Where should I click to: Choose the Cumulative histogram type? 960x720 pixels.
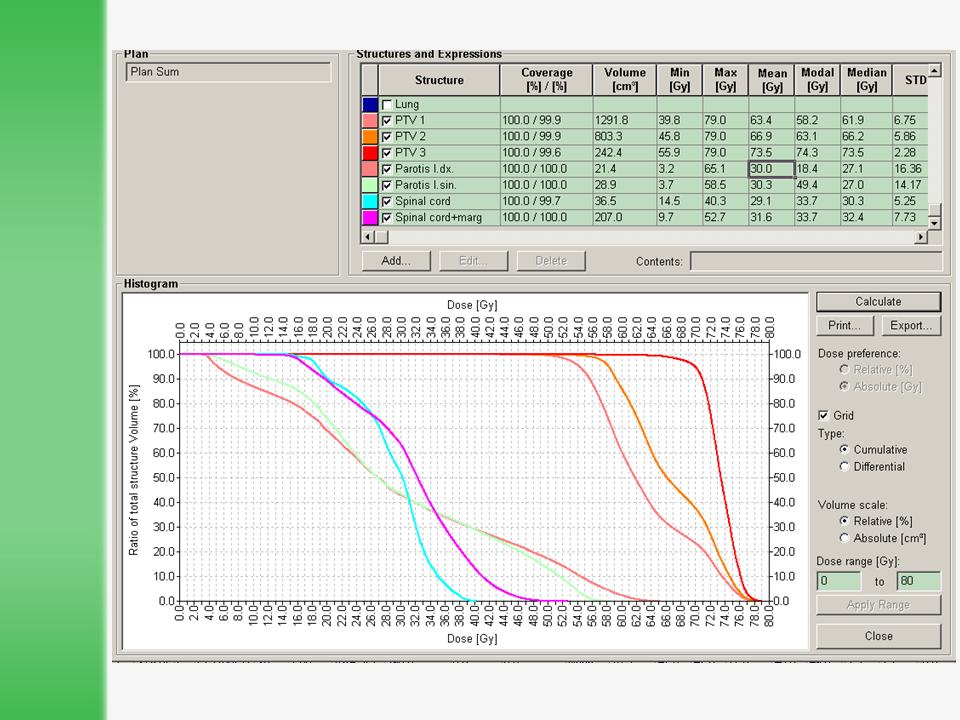(845, 450)
